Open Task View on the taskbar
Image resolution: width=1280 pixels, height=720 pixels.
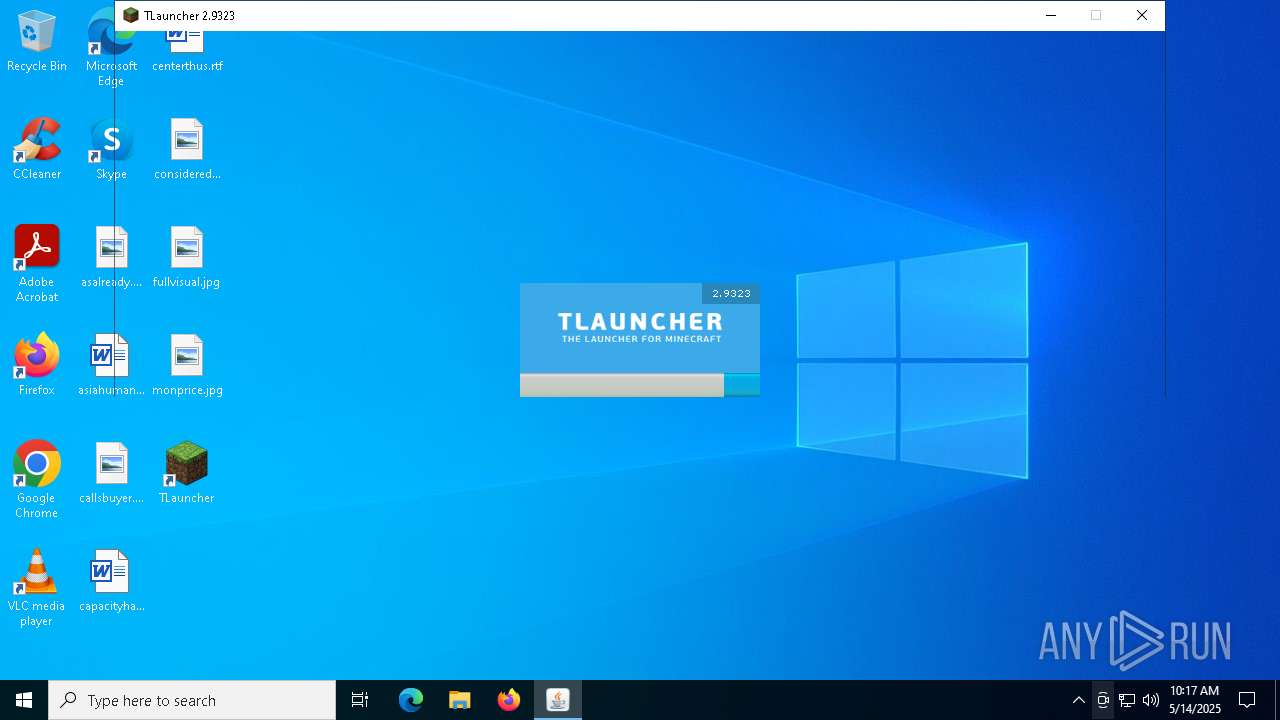(360, 700)
